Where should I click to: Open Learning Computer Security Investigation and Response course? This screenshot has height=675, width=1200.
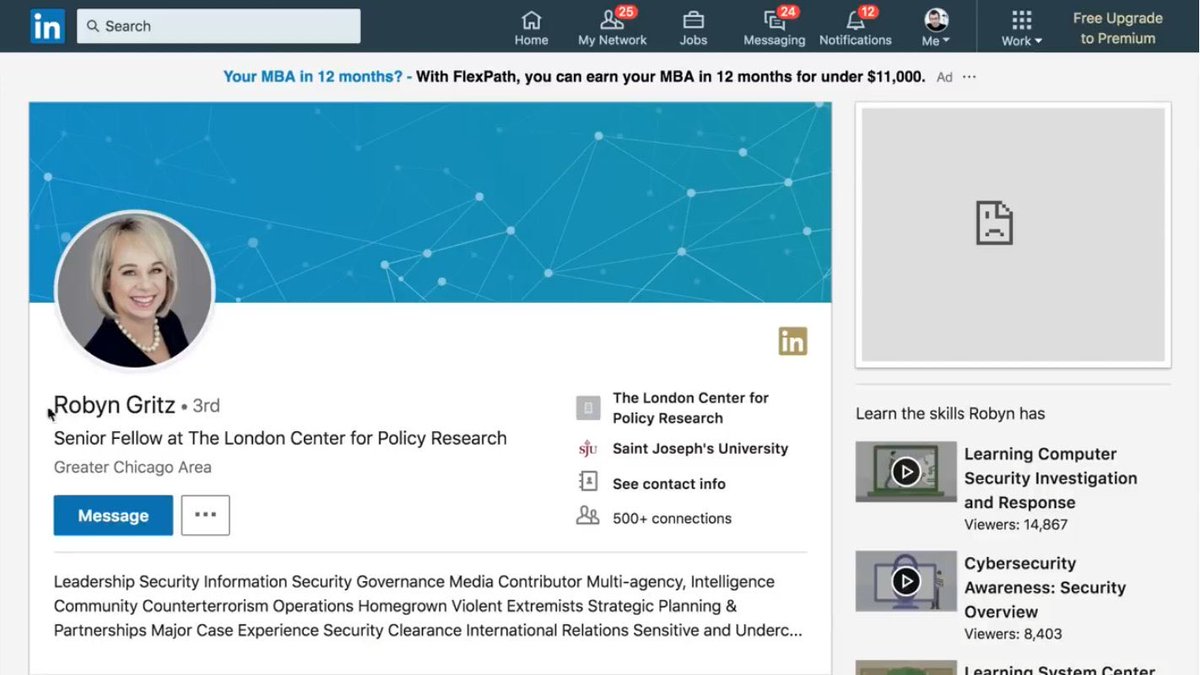(x=1050, y=478)
